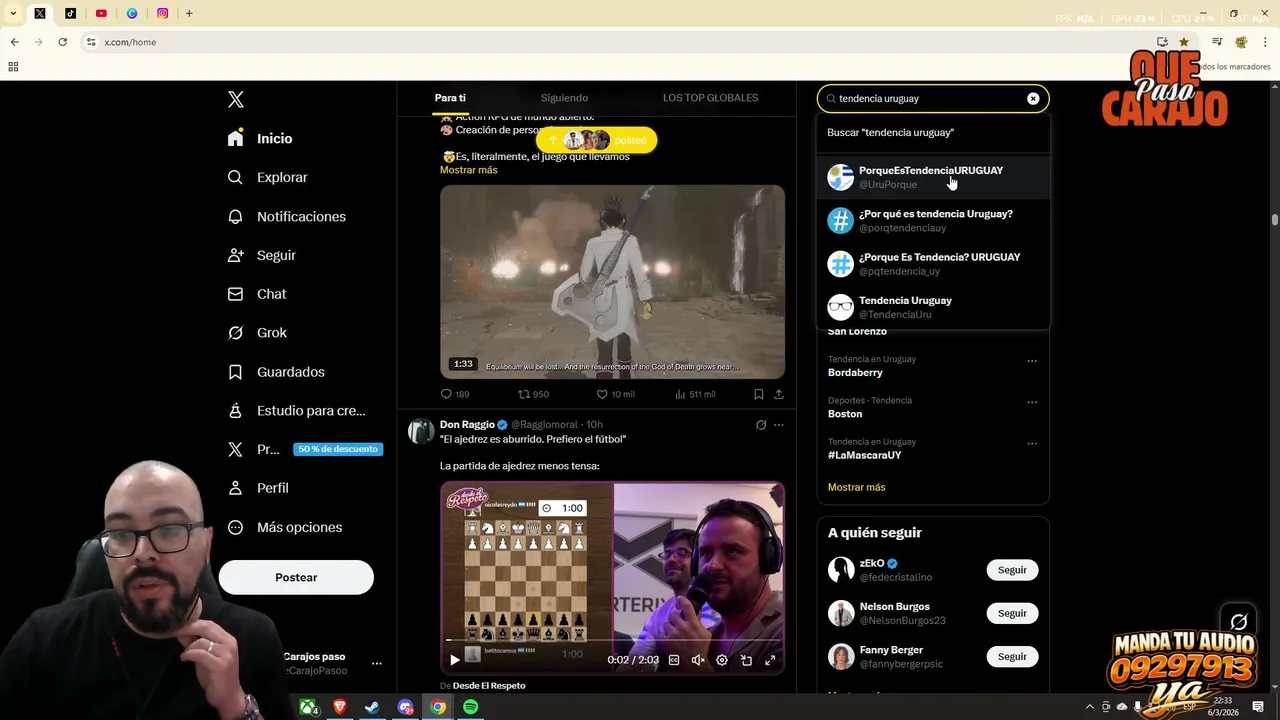Viewport: 1280px width, 720px height.
Task: Open Tendencia Uruguay @TendenciaUru result
Action: [933, 307]
